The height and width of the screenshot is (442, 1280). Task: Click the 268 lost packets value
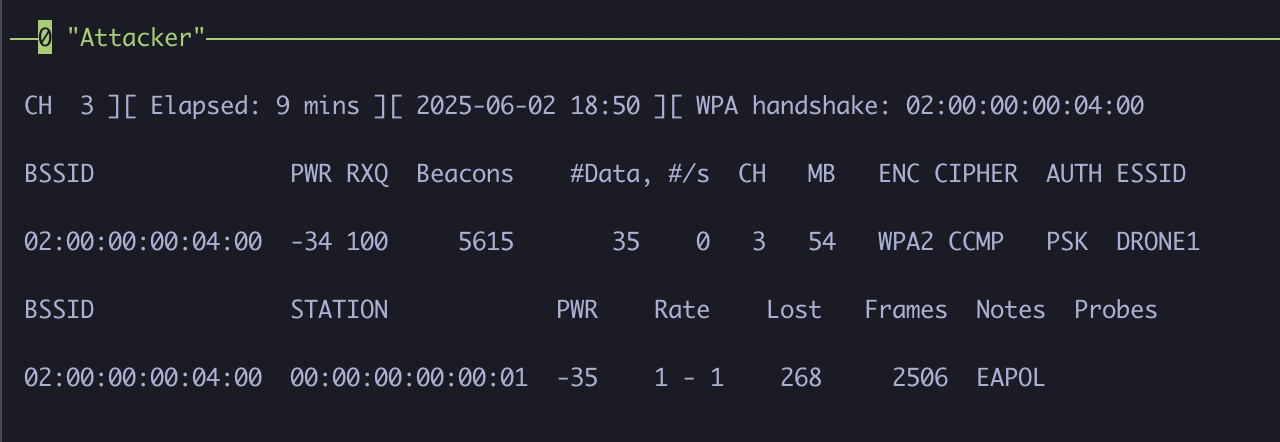coord(801,378)
